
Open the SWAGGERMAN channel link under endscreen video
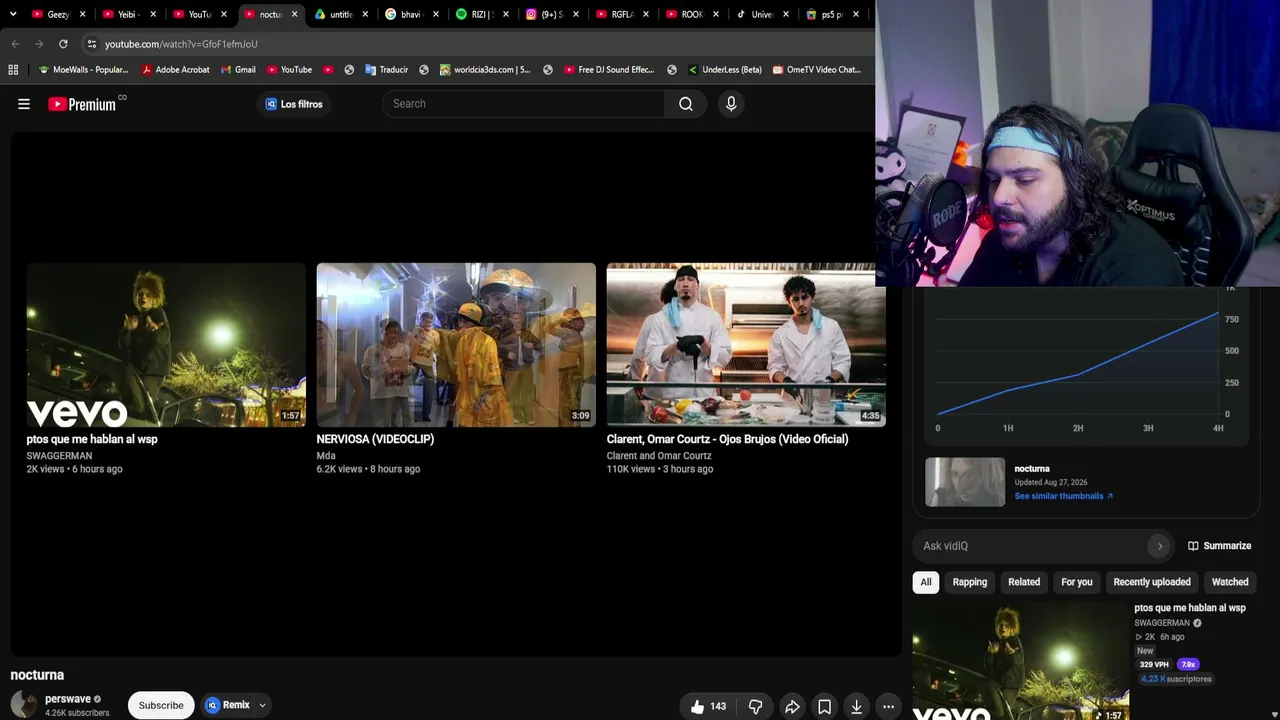pos(59,456)
